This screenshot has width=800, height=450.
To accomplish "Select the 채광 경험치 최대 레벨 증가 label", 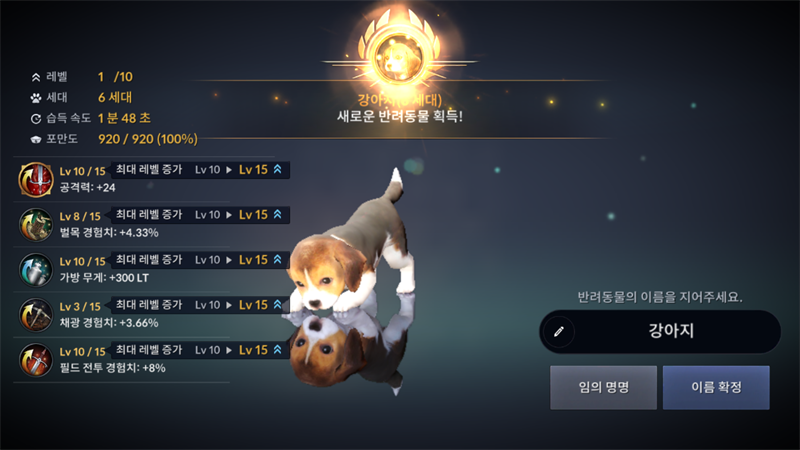I will point(149,305).
